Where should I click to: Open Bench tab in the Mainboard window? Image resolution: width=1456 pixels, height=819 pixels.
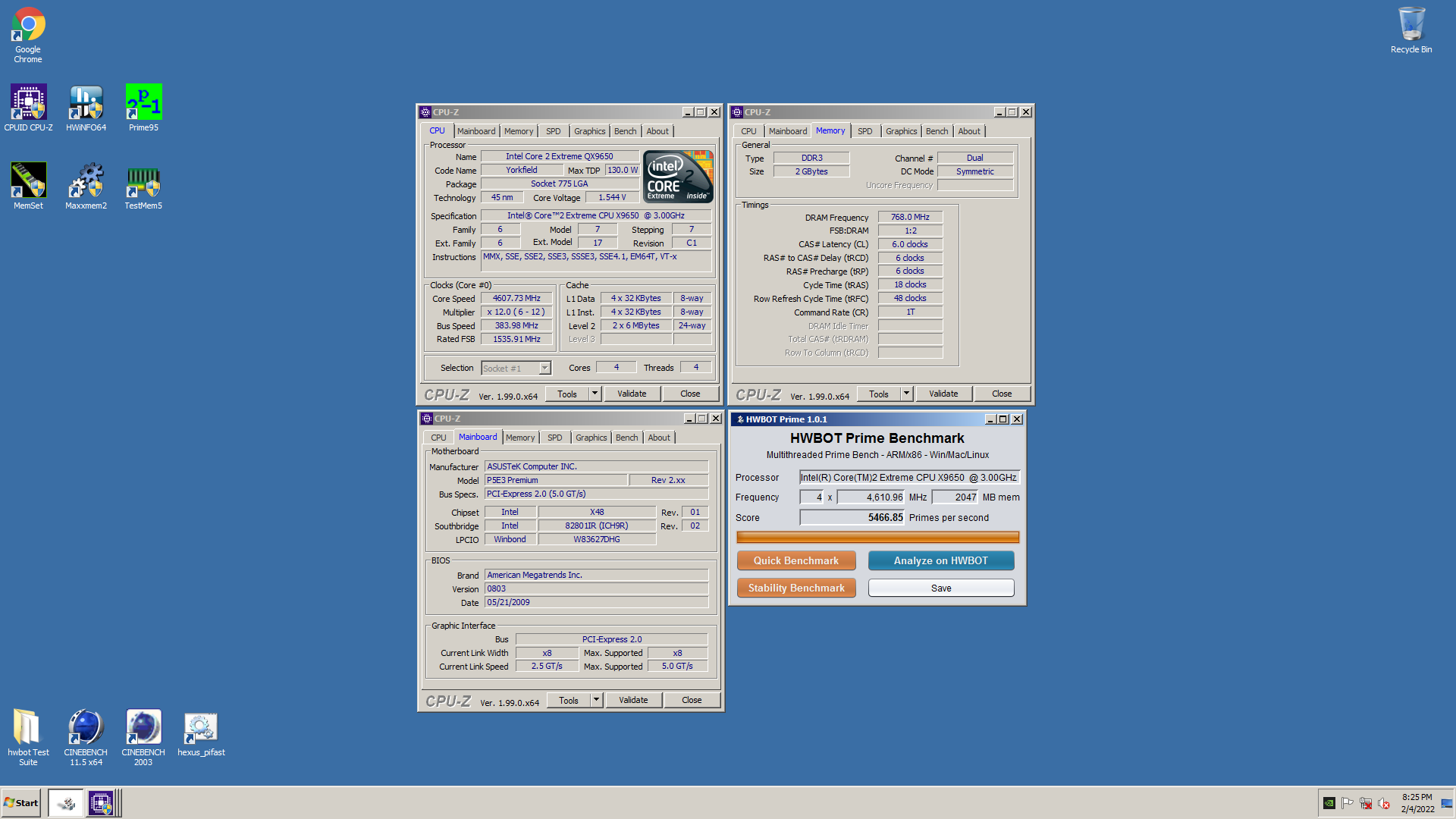pos(627,438)
